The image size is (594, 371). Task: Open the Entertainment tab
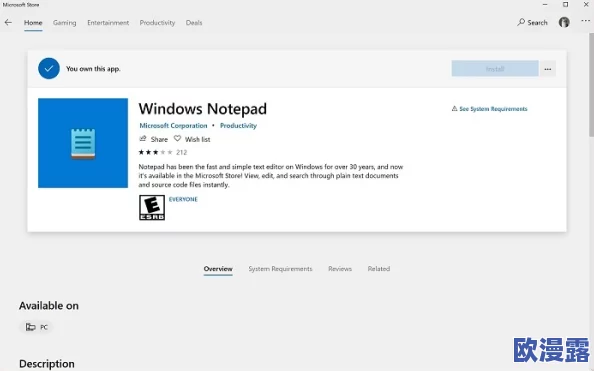pyautogui.click(x=108, y=23)
